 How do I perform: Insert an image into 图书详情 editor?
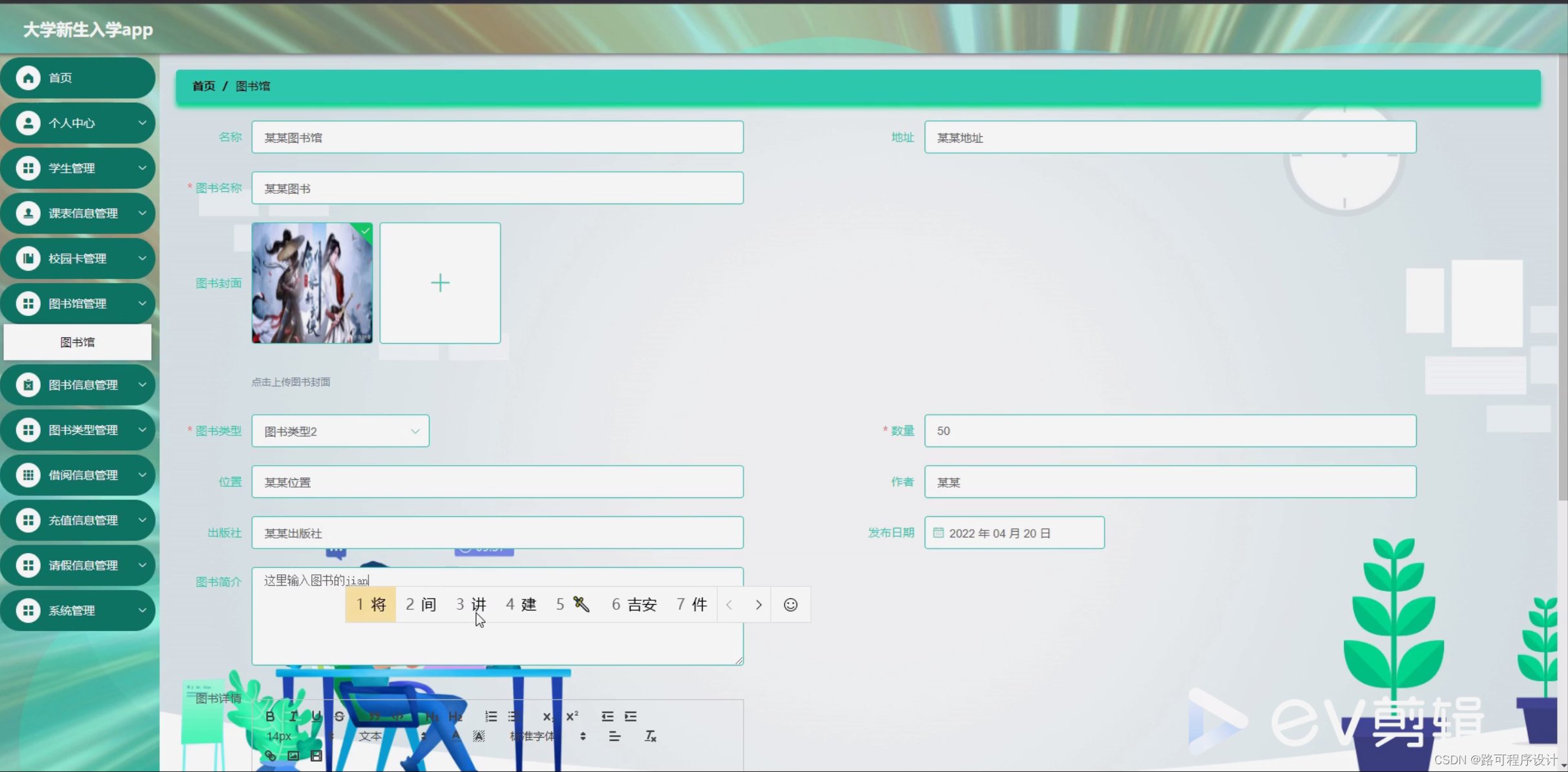point(293,755)
